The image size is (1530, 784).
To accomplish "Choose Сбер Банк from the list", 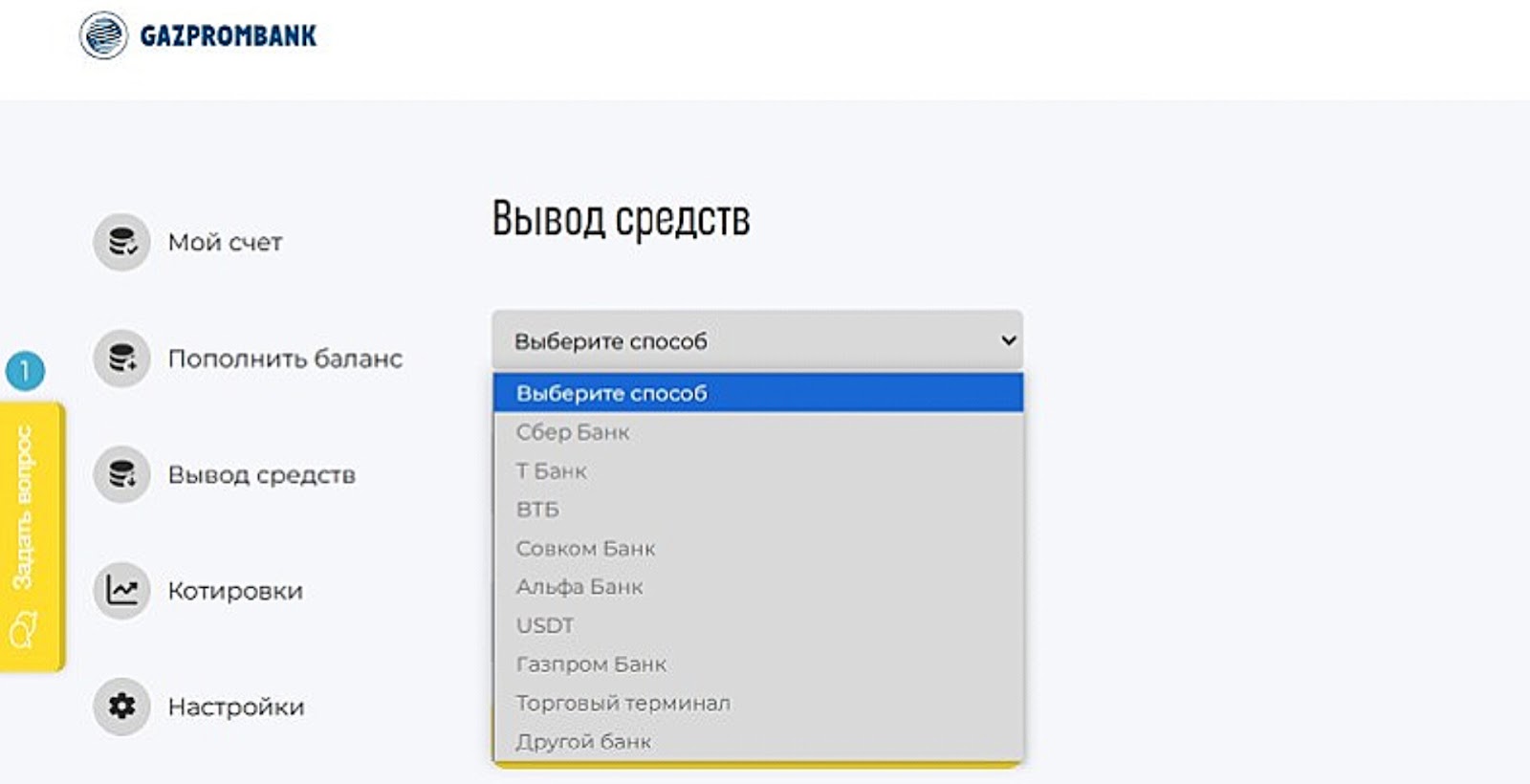I will [758, 432].
